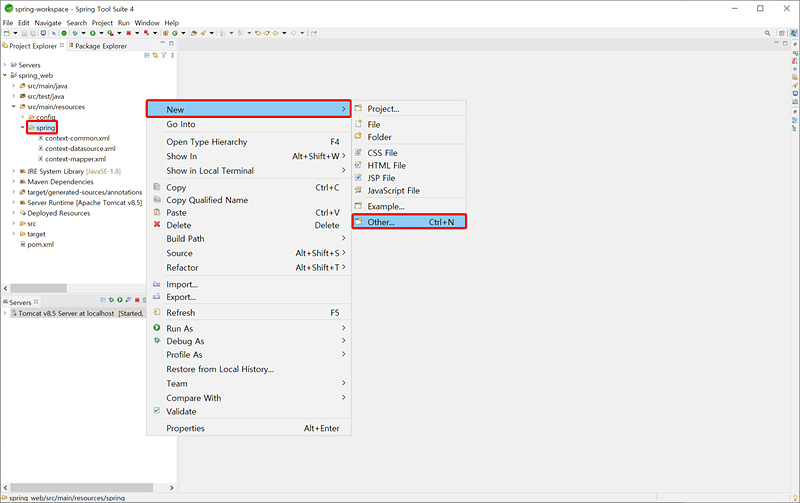Open the Navigate menu
Image resolution: width=800 pixels, height=503 pixels.
pos(48,23)
